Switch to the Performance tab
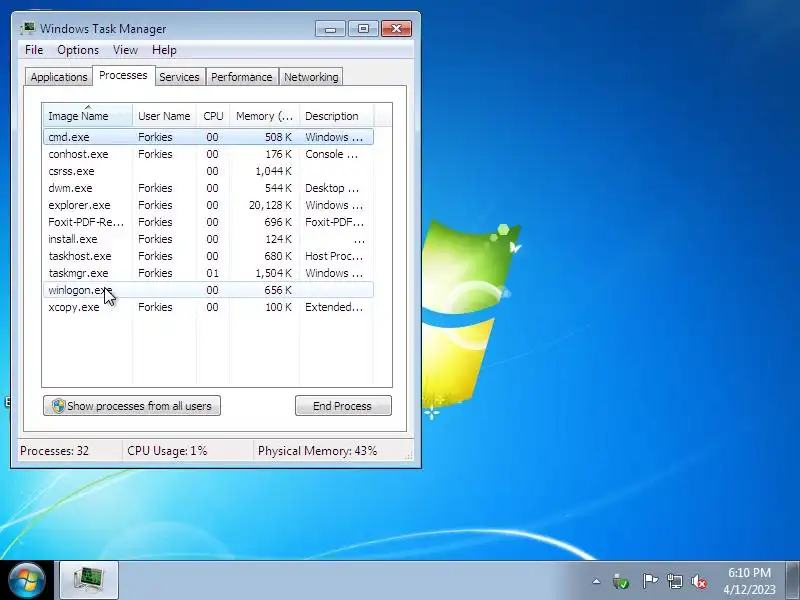Image resolution: width=800 pixels, height=600 pixels. (x=242, y=77)
